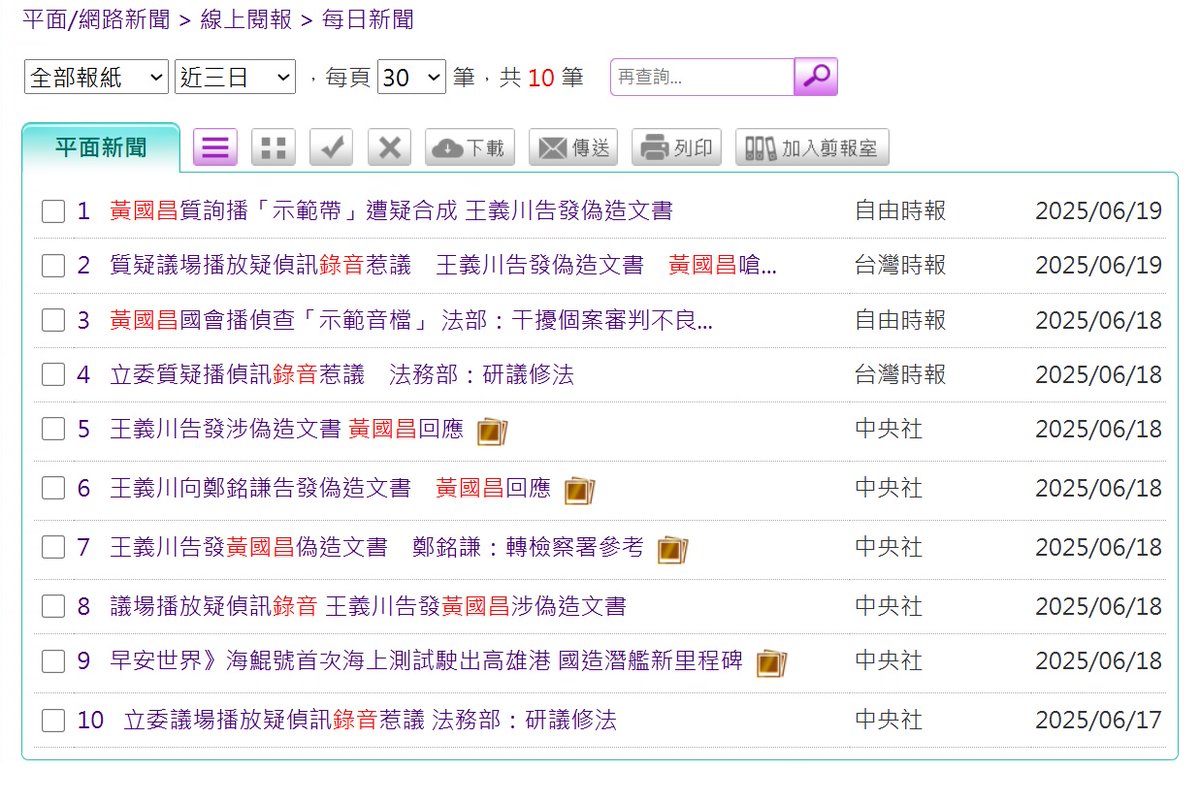Check the box for article 7
The image size is (1200, 803).
point(53,548)
